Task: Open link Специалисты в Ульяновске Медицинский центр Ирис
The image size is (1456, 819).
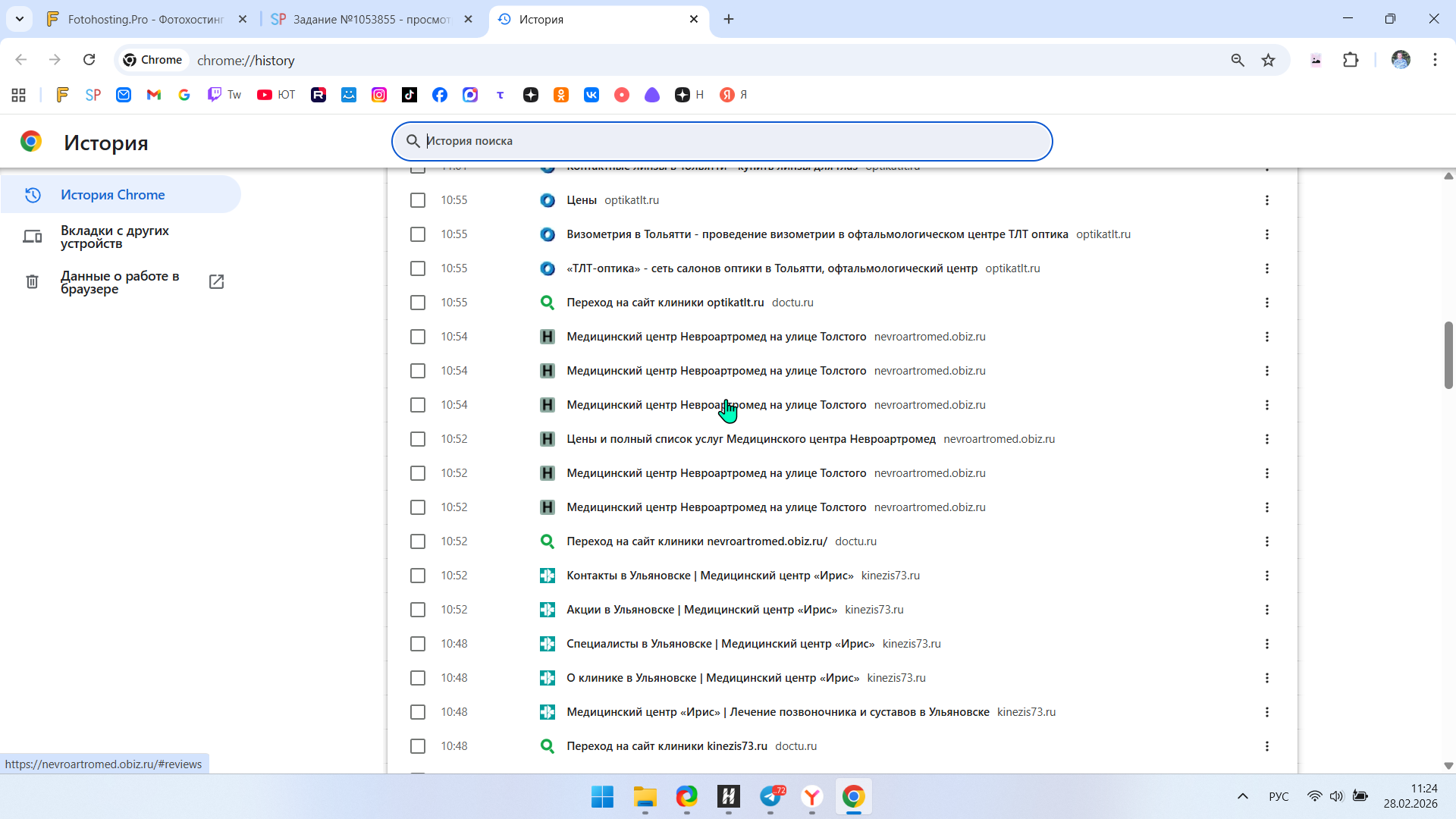Action: click(720, 644)
